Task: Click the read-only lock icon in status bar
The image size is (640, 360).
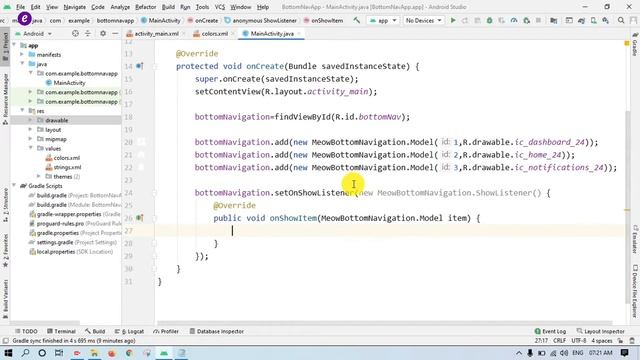Action: tap(620, 340)
